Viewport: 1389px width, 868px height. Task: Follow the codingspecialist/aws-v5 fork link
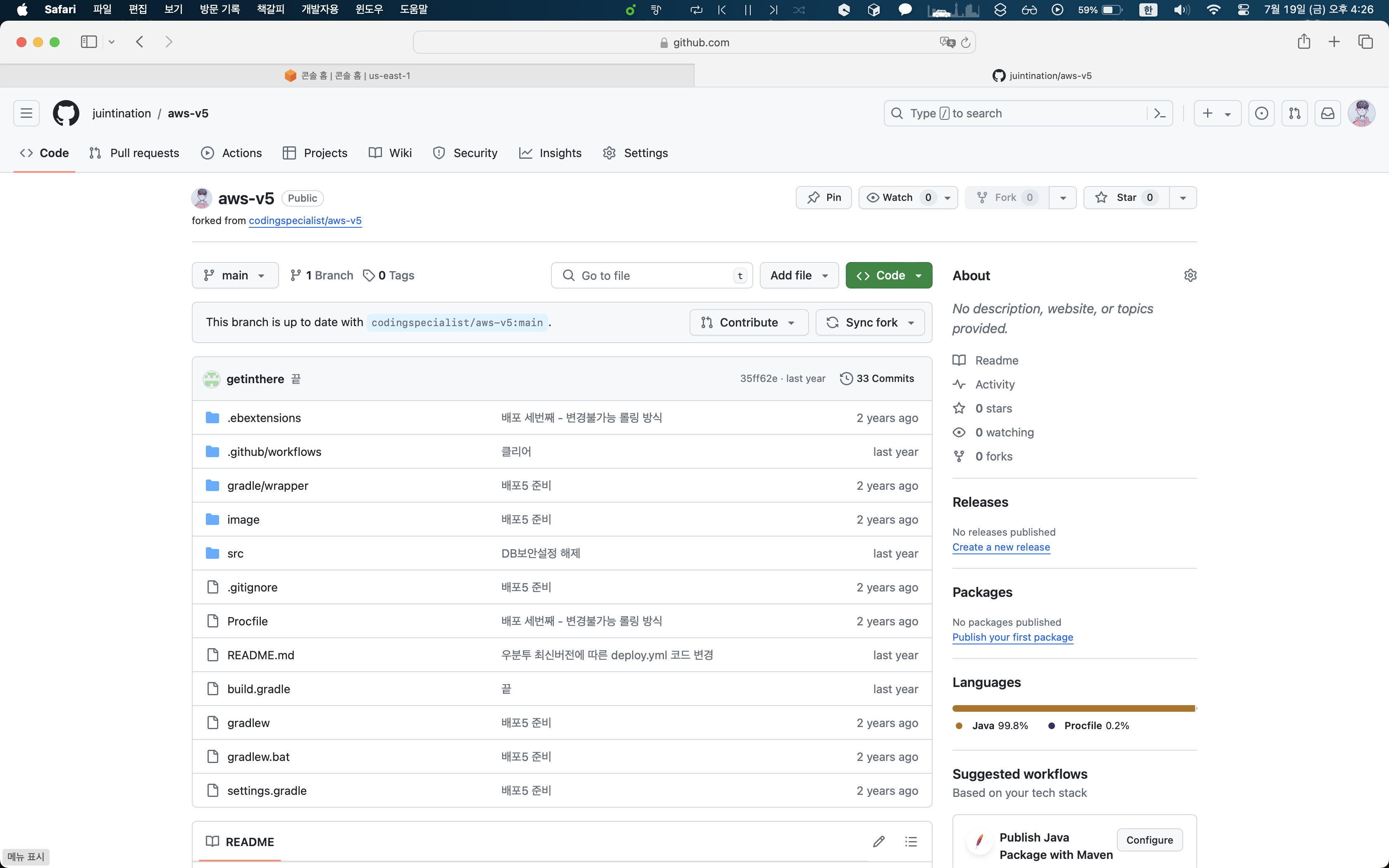tap(305, 220)
